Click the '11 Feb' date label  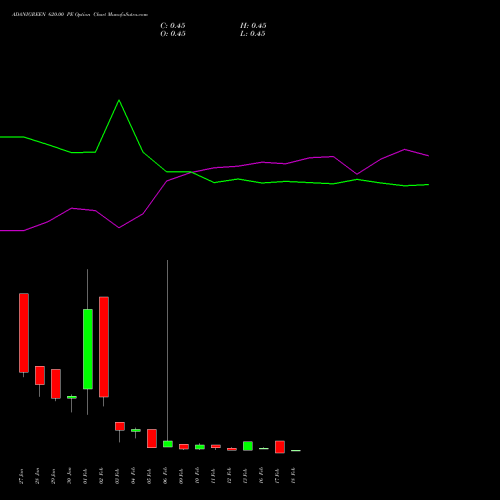[x=214, y=476]
